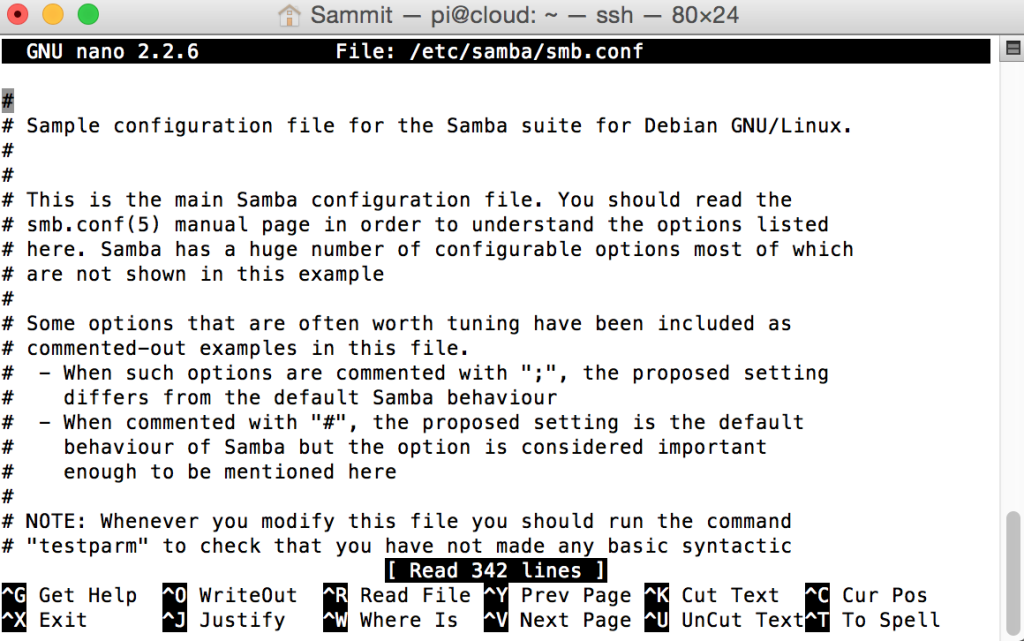Place cursor on highlighted first # character
Image resolution: width=1024 pixels, height=641 pixels.
coord(8,101)
